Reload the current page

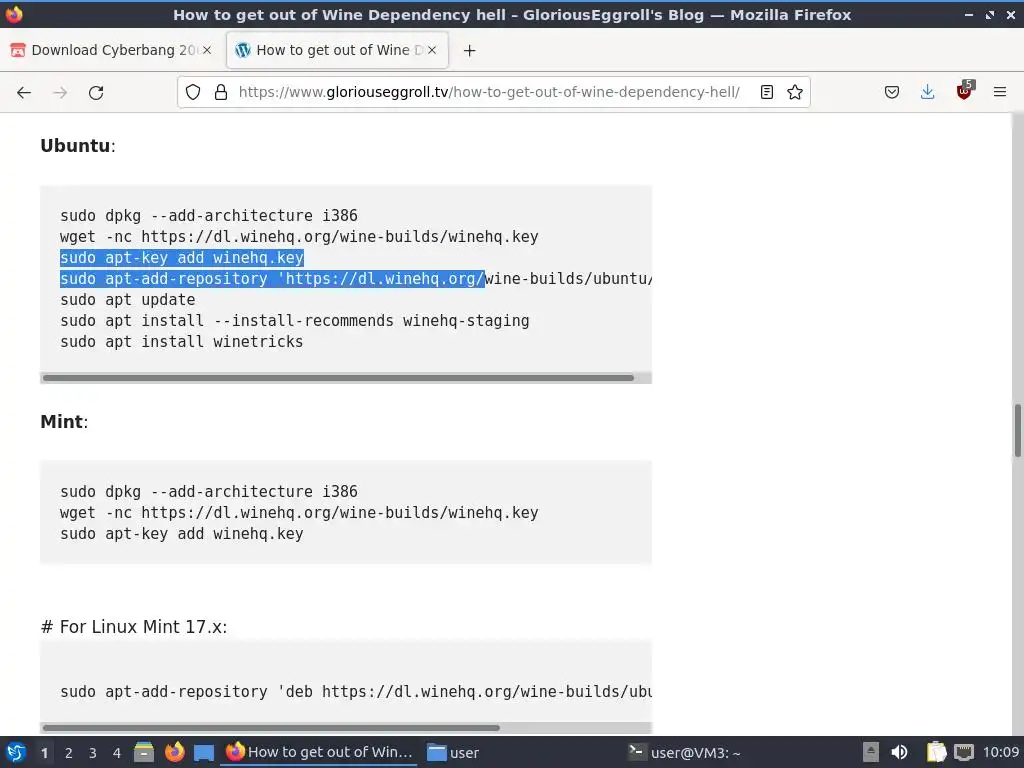coord(96,93)
